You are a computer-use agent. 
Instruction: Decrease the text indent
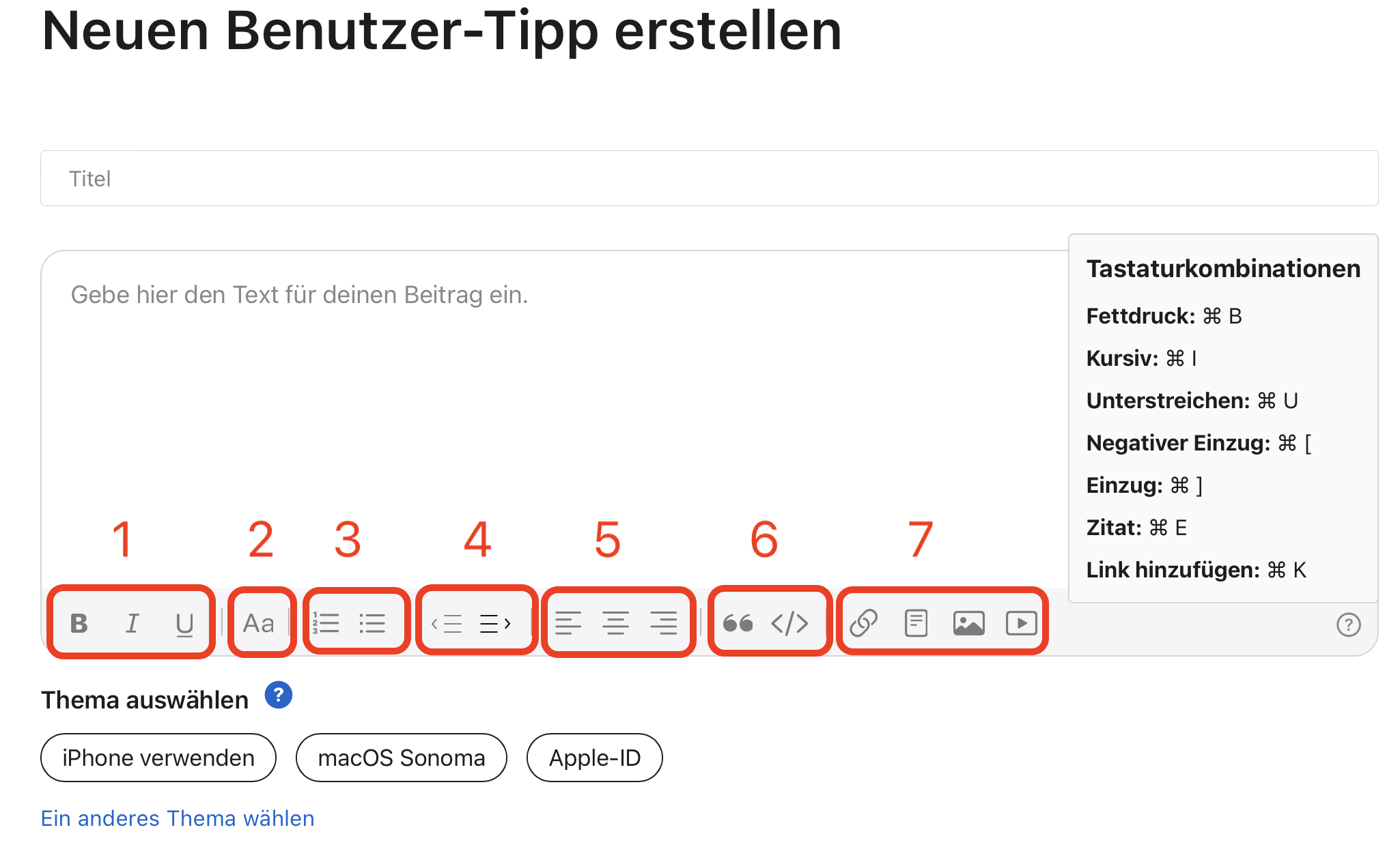point(447,623)
